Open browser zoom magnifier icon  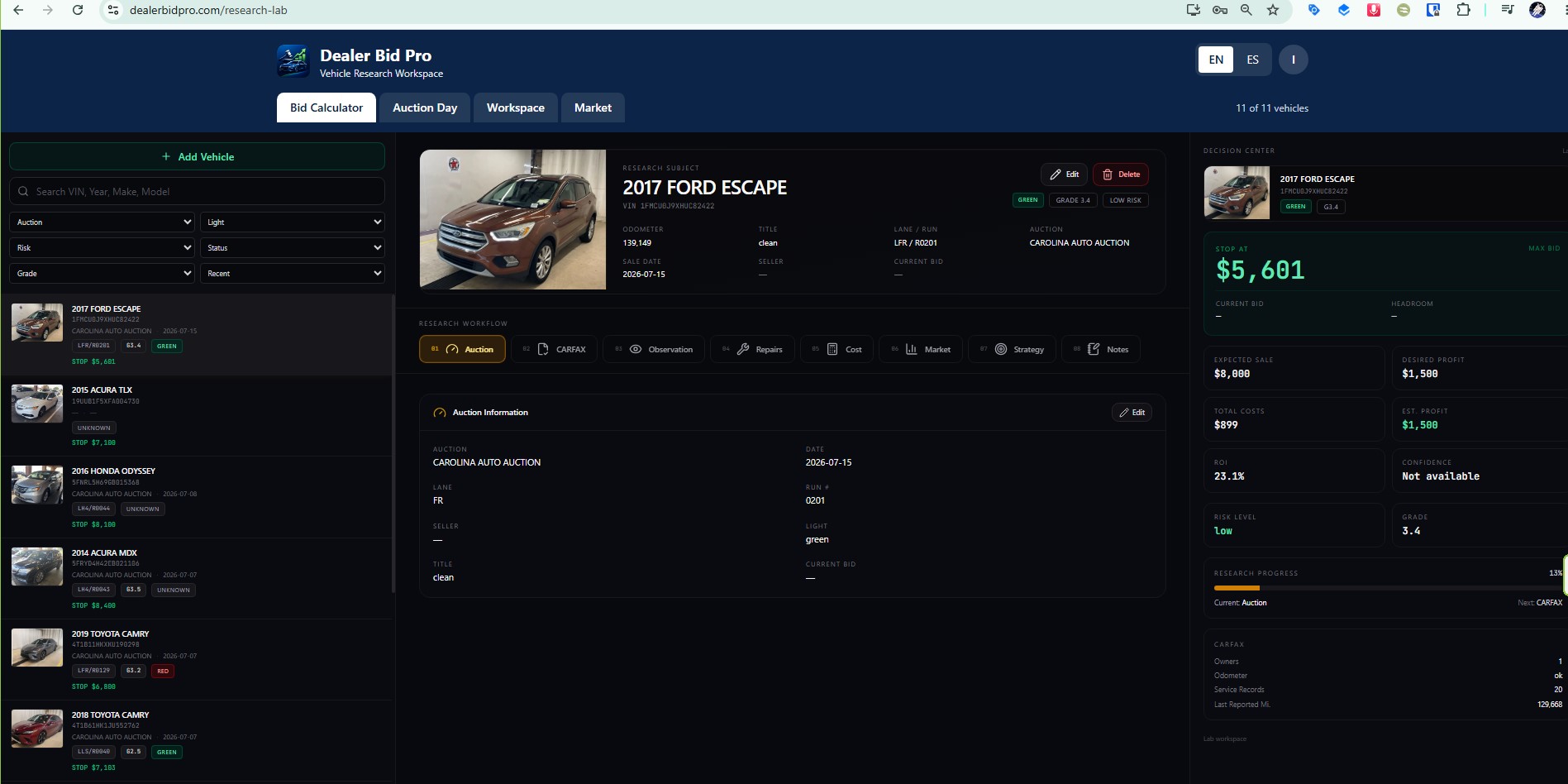click(1246, 10)
